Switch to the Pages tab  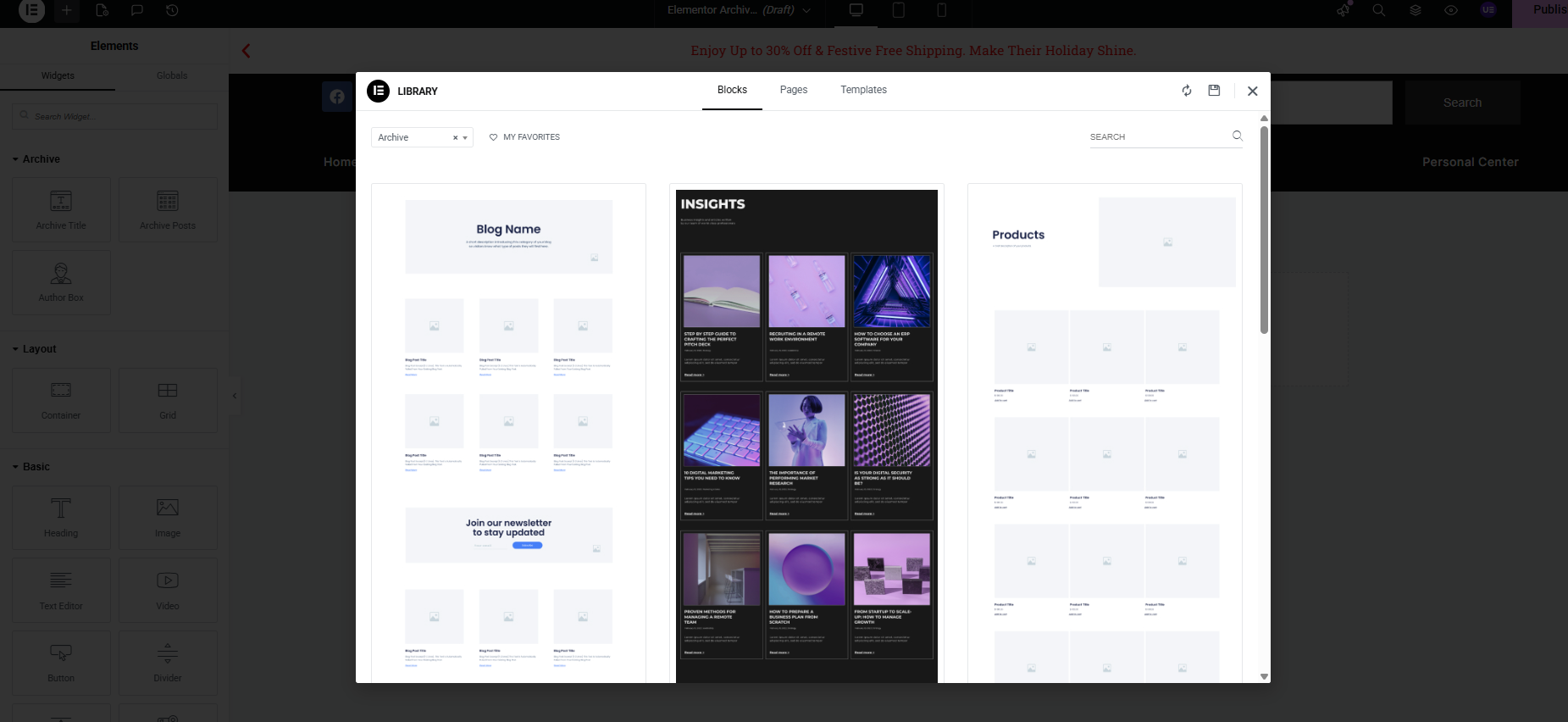794,90
